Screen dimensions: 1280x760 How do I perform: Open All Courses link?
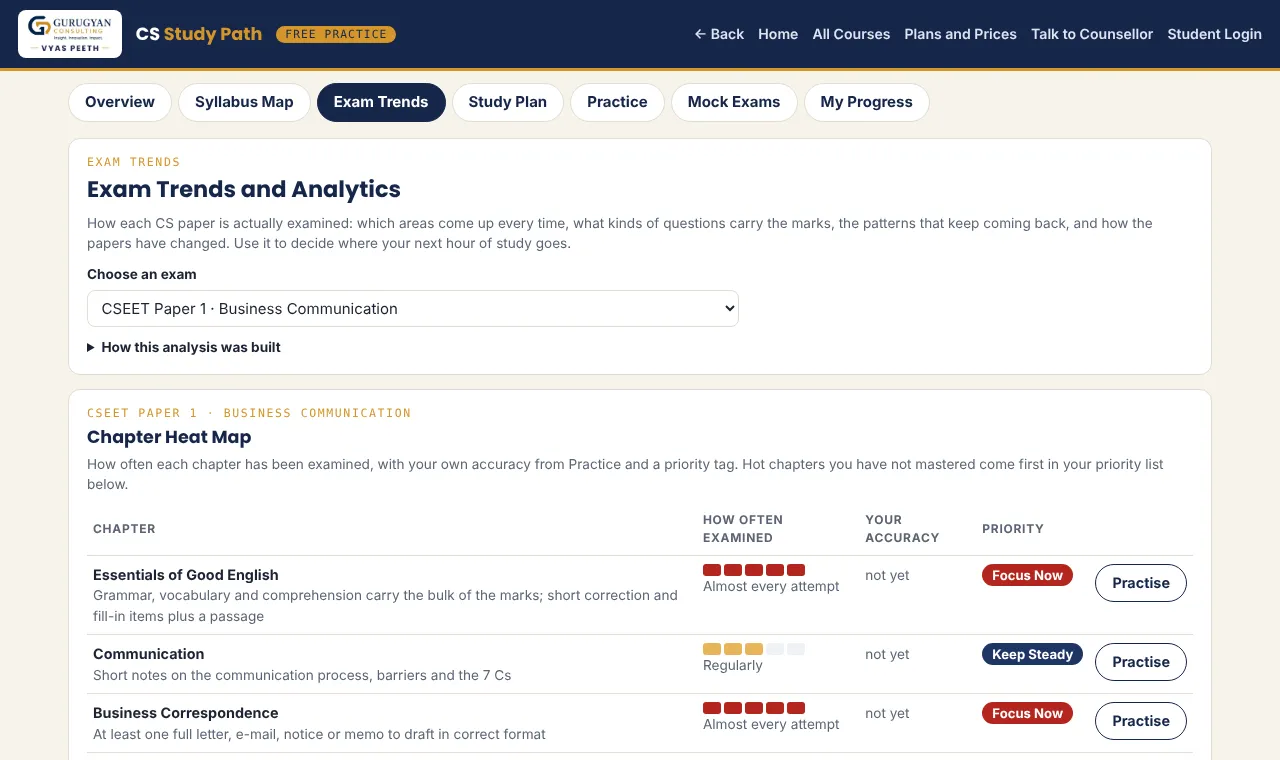click(851, 34)
